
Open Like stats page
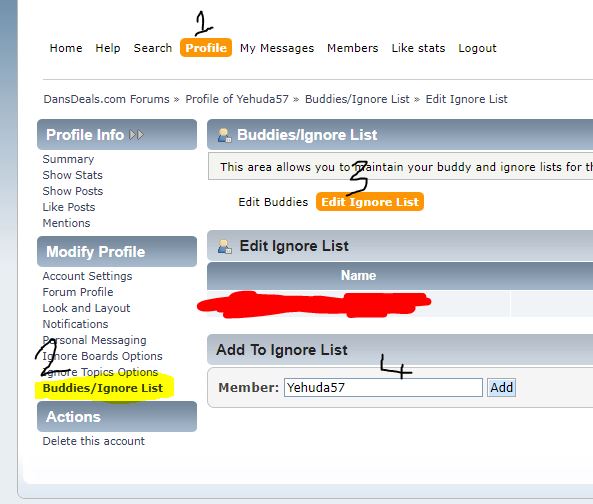(x=418, y=48)
